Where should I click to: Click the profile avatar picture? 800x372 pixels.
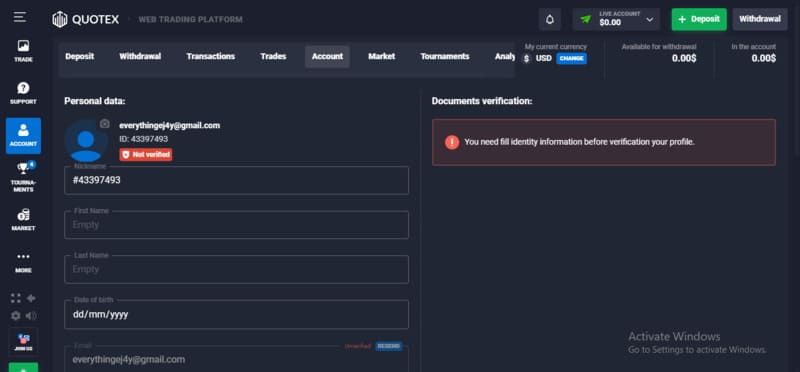pyautogui.click(x=86, y=141)
